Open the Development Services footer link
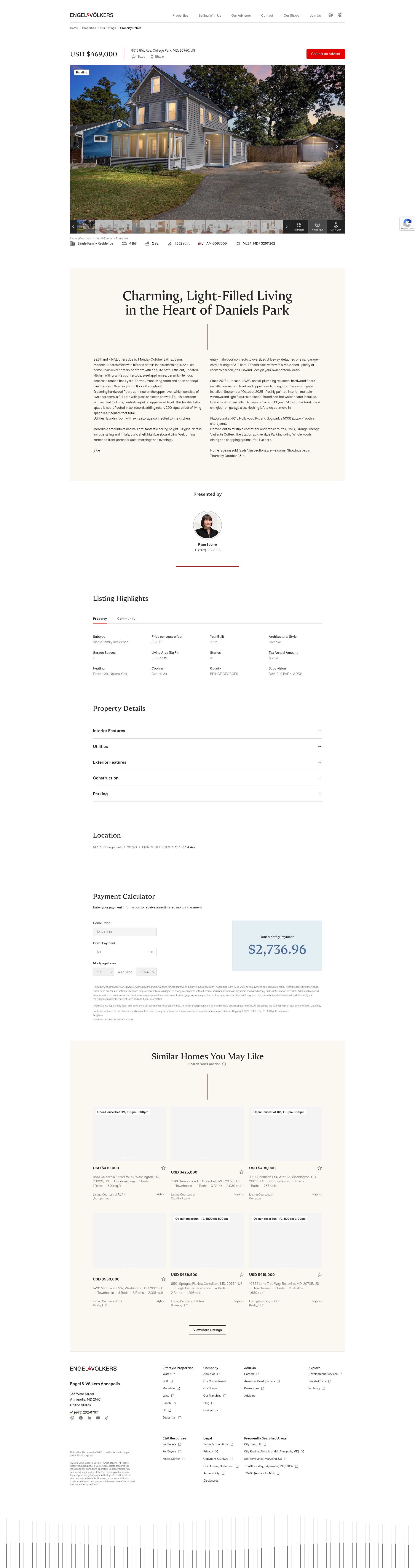 tap(323, 1374)
